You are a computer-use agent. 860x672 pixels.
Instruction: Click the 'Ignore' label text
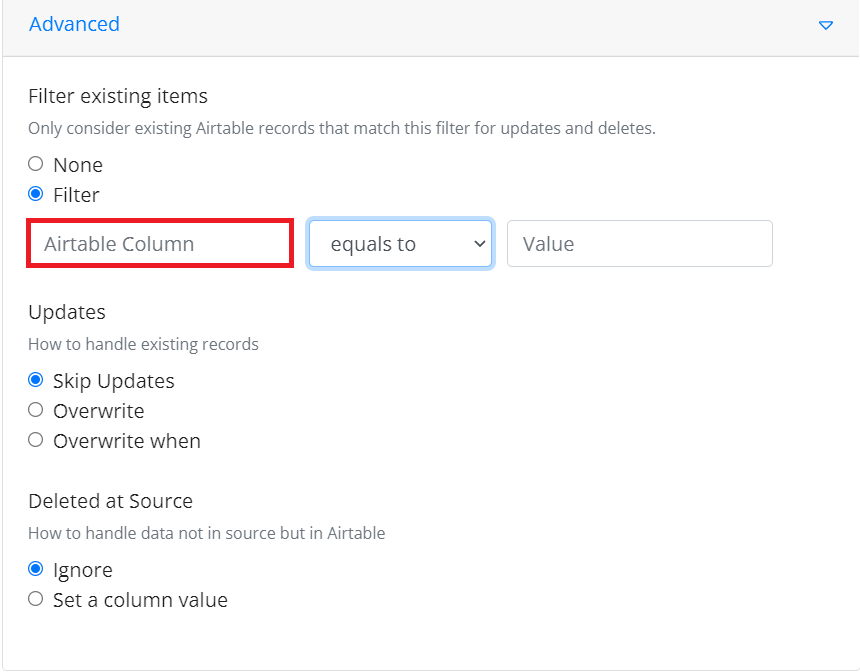pyautogui.click(x=83, y=571)
